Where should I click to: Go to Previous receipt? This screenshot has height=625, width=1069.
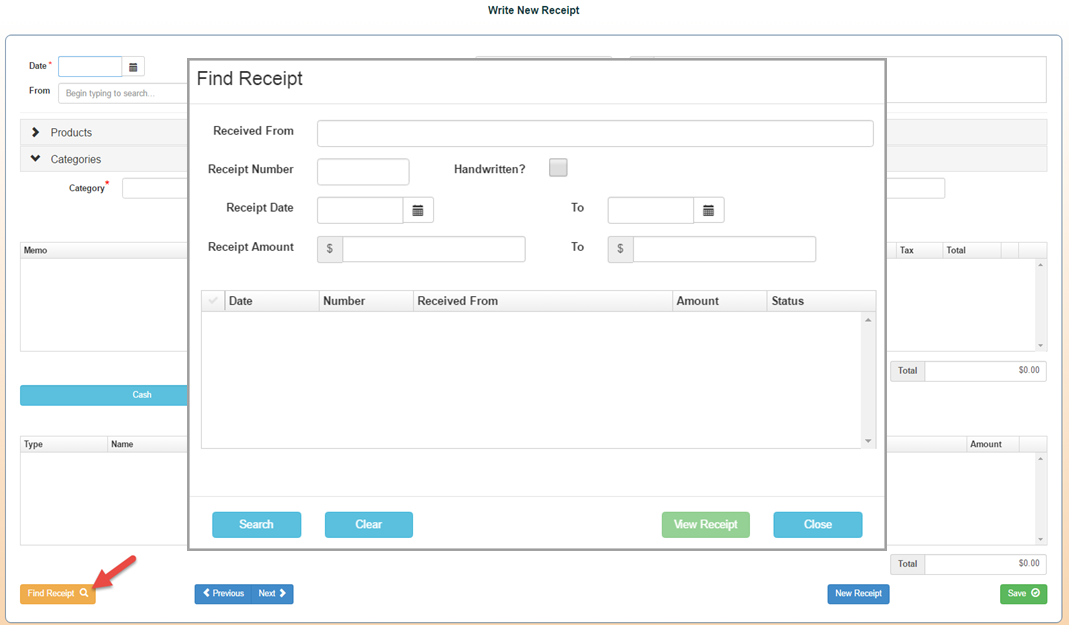pos(223,594)
